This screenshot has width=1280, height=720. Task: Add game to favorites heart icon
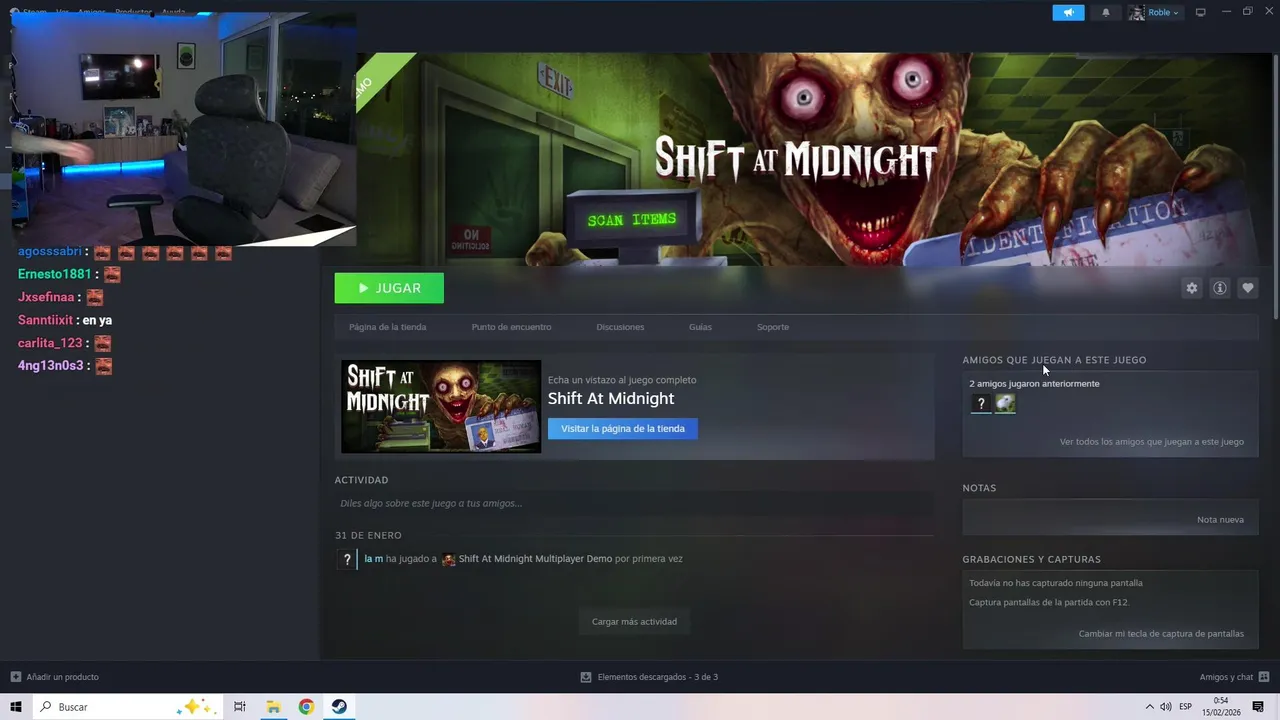[1247, 288]
